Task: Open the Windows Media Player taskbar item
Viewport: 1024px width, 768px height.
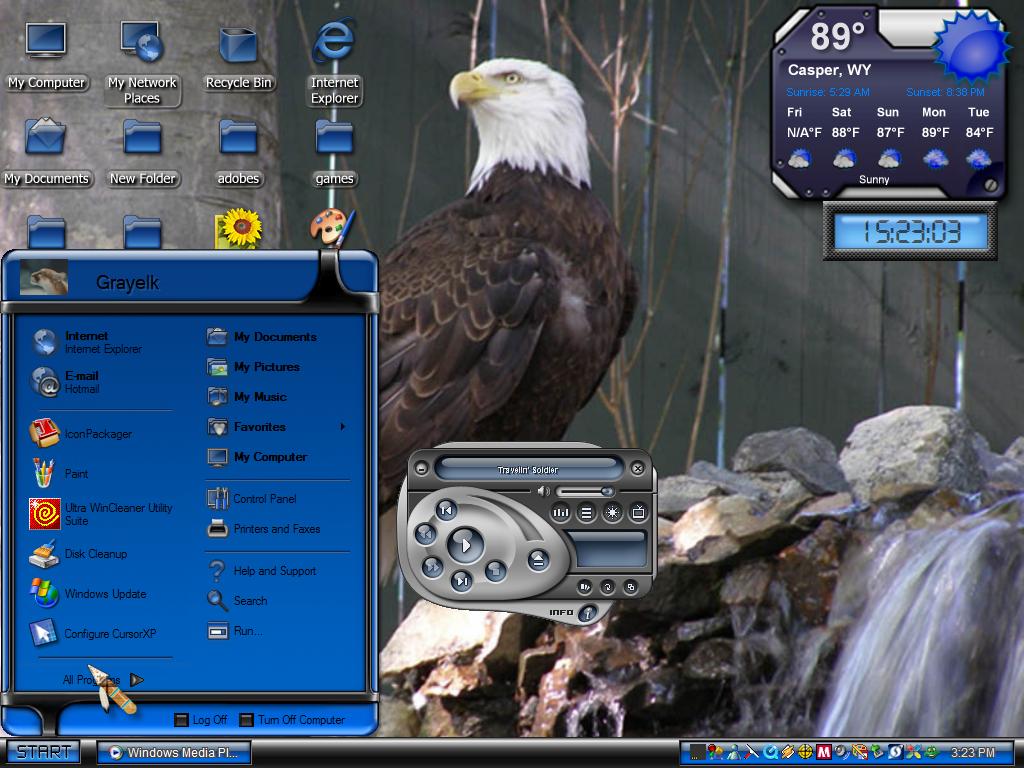Action: point(174,752)
